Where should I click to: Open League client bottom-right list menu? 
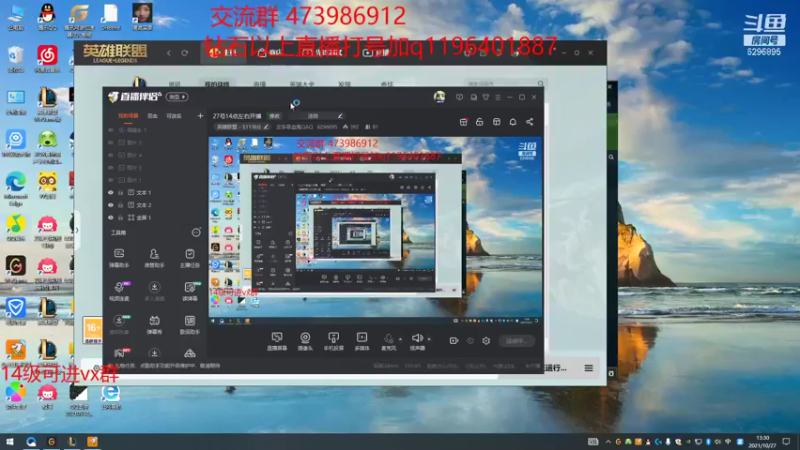pos(588,368)
